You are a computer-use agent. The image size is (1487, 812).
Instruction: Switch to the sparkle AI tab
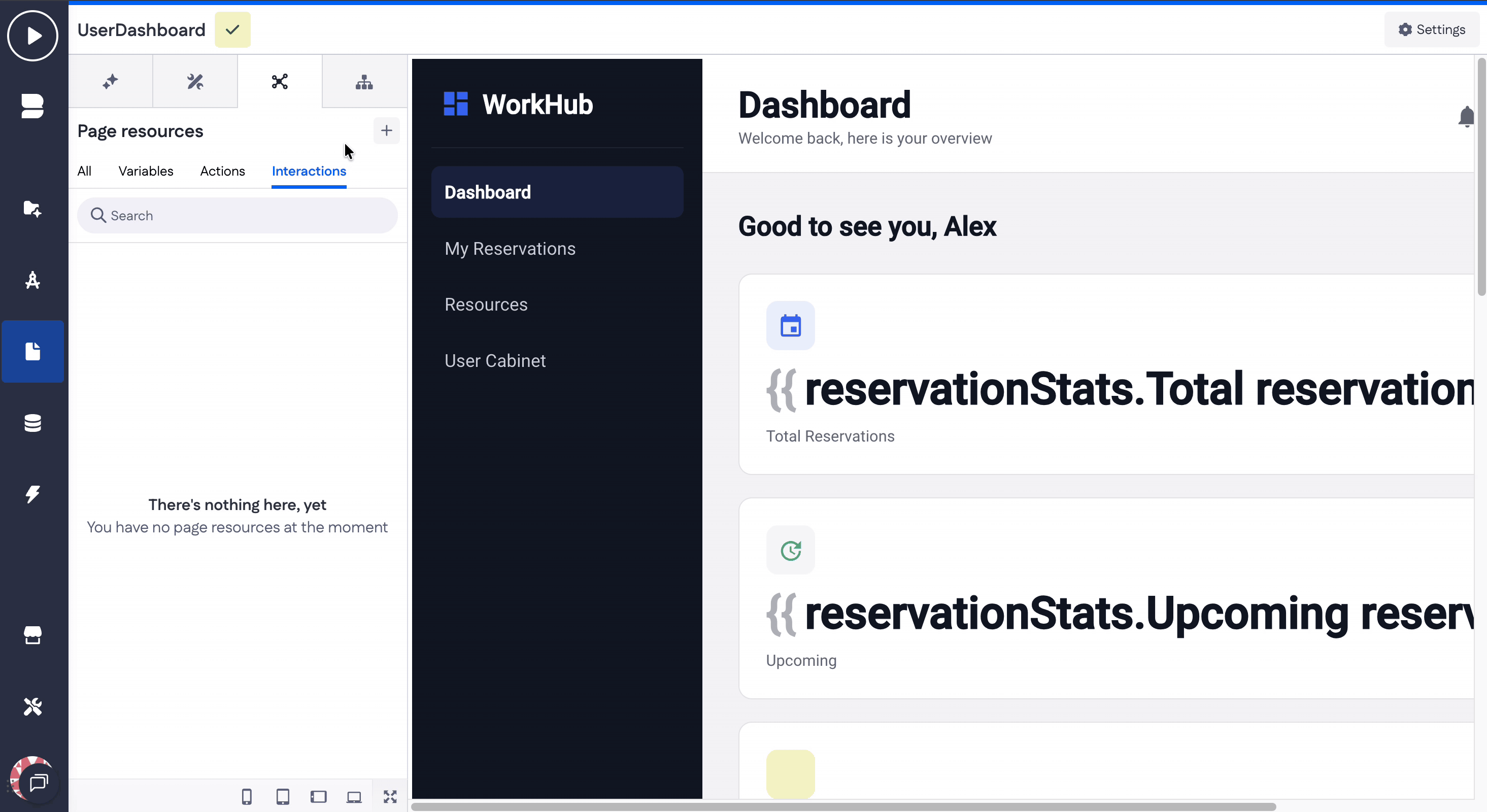tap(111, 81)
